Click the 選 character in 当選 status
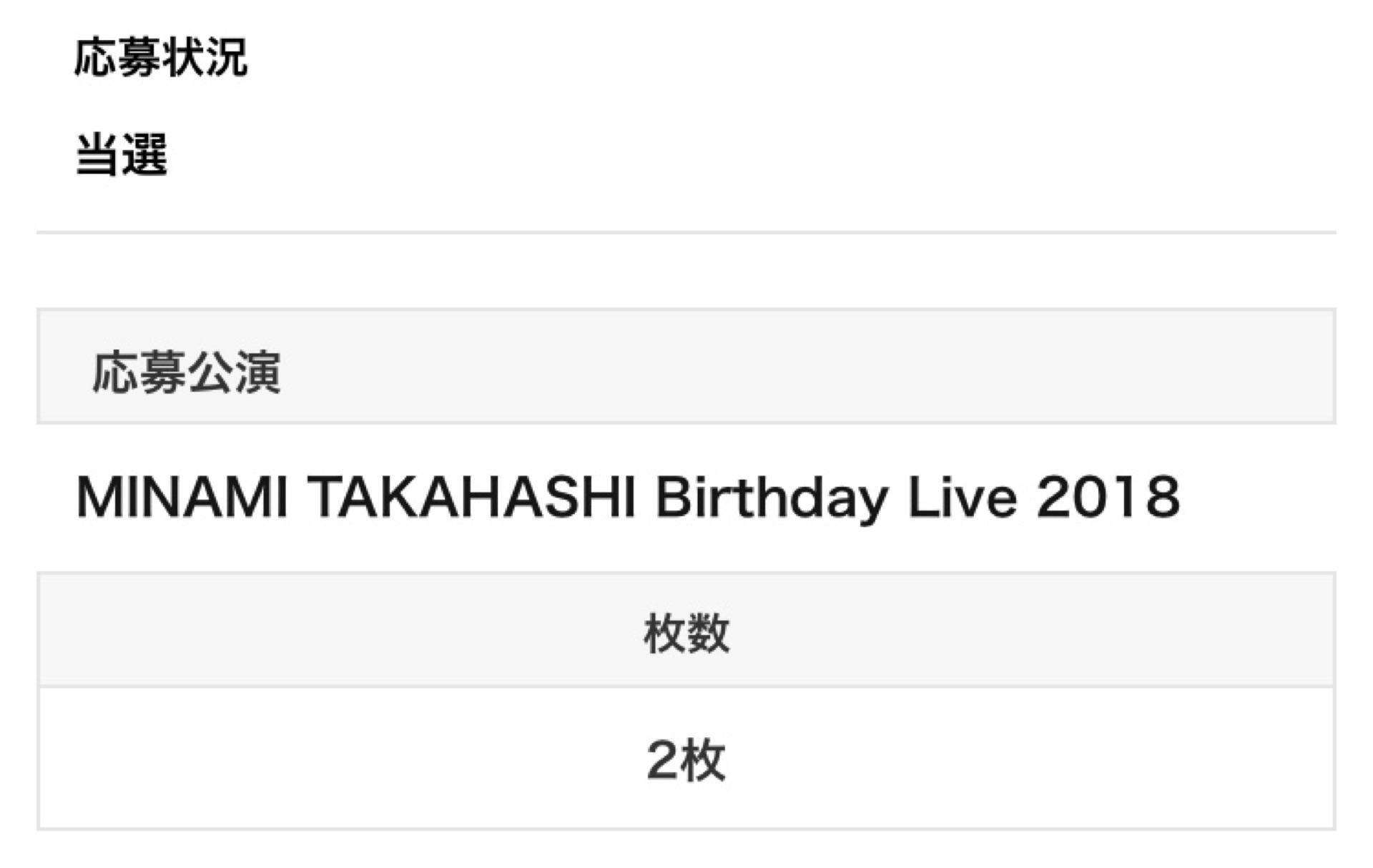This screenshot has height=868, width=1373. (144, 154)
